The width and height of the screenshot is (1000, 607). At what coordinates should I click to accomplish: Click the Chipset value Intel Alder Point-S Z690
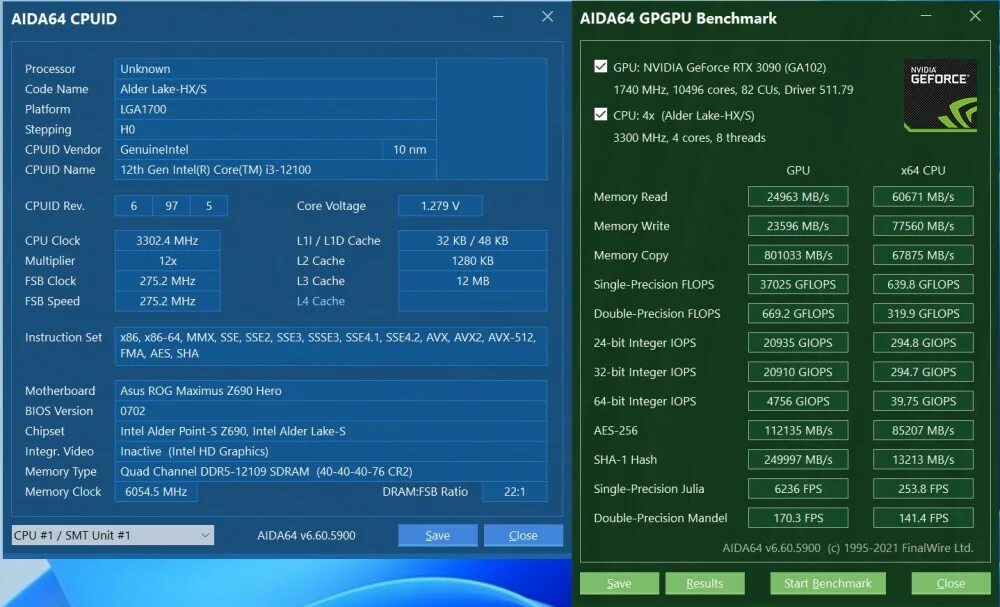coord(330,431)
